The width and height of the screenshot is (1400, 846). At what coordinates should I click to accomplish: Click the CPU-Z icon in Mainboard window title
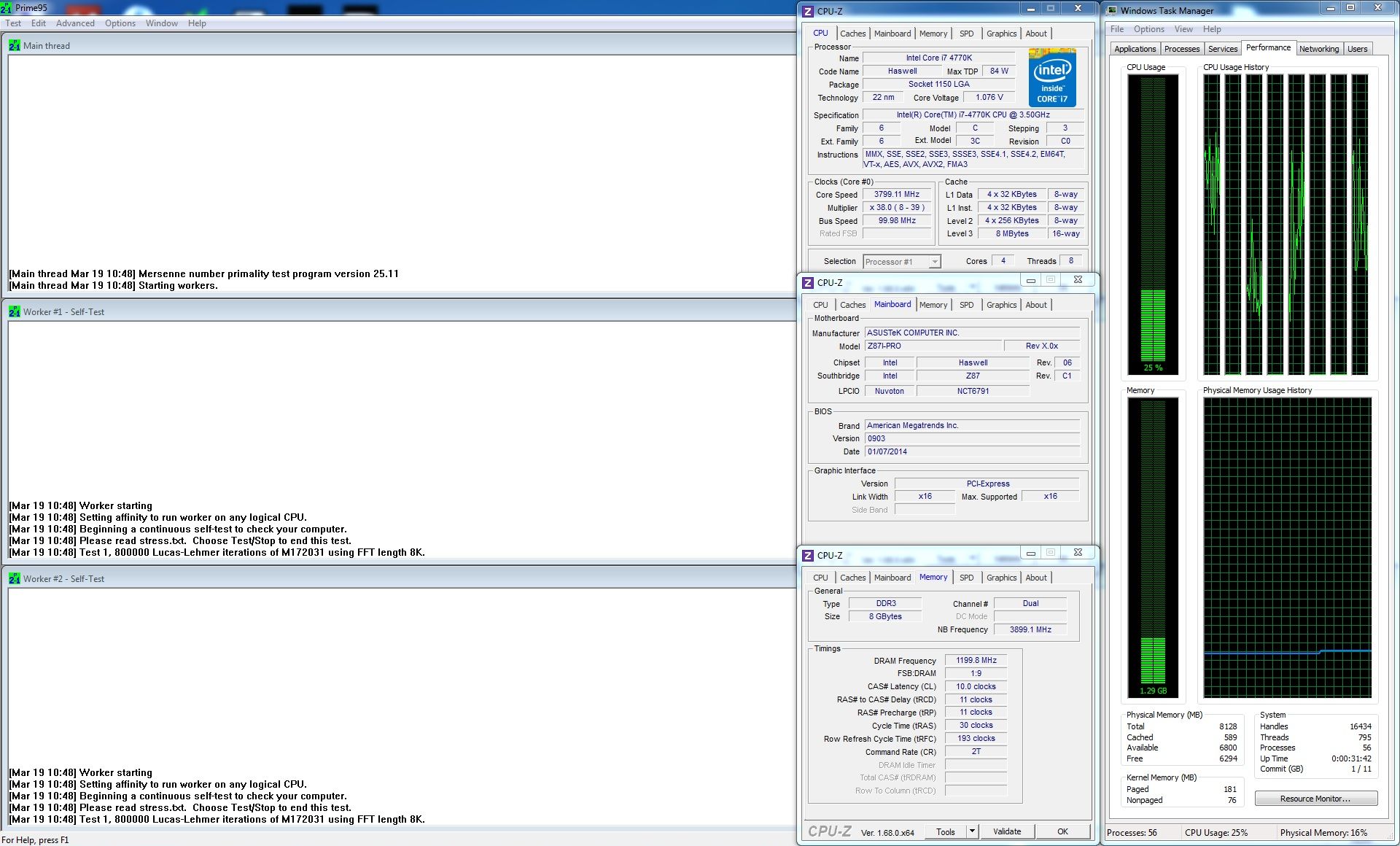[808, 283]
